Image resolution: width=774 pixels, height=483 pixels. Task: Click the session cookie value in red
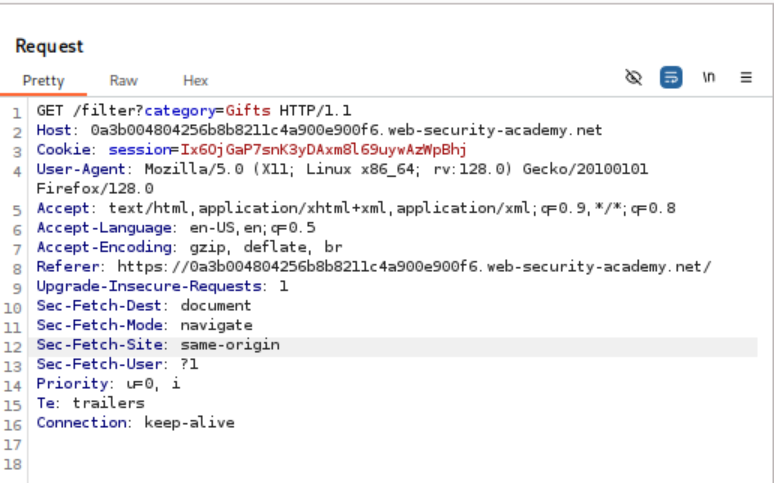point(325,149)
